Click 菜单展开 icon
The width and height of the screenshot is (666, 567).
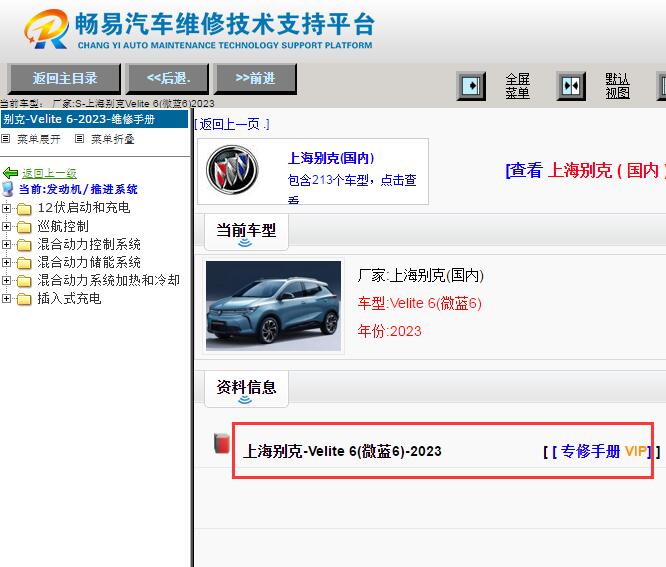(5, 138)
